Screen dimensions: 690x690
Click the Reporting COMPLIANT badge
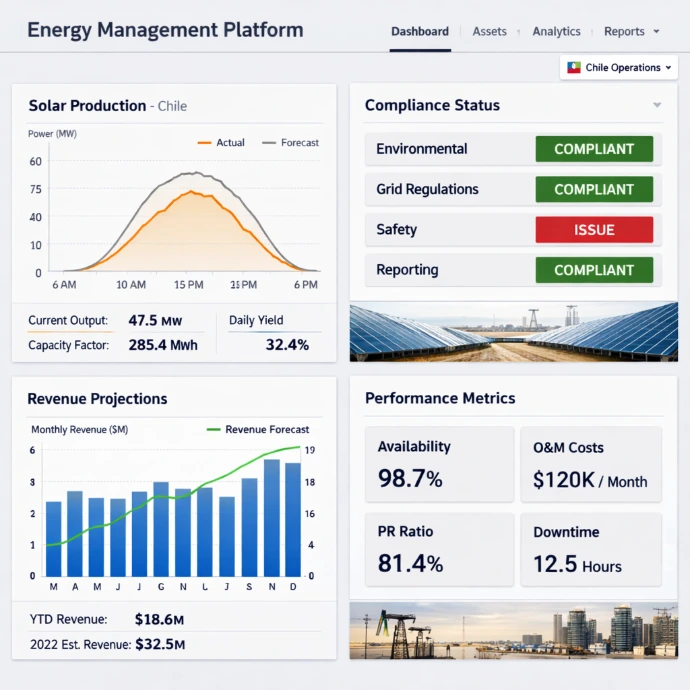594,270
